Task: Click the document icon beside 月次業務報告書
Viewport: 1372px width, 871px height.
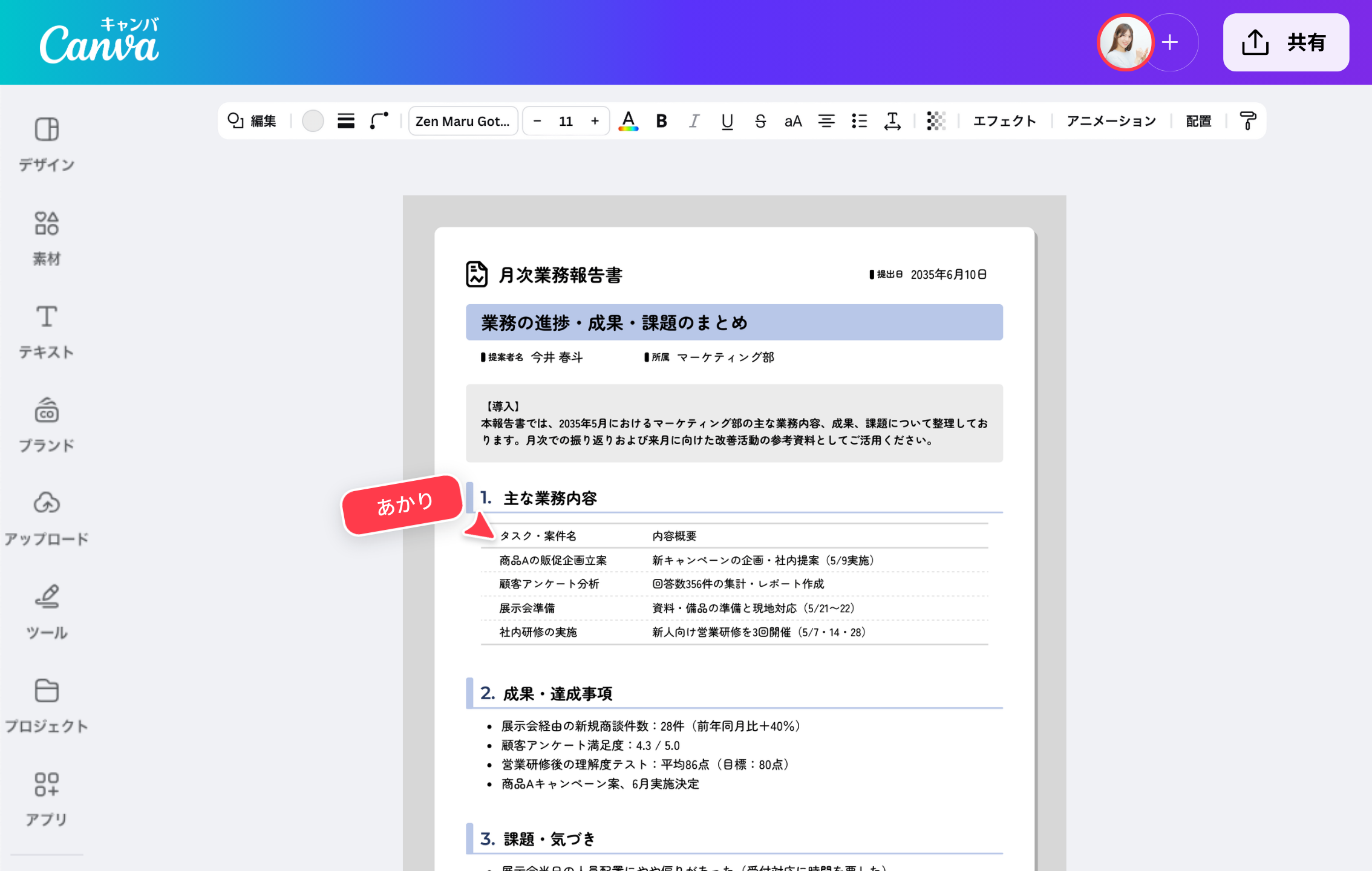Action: [x=477, y=275]
